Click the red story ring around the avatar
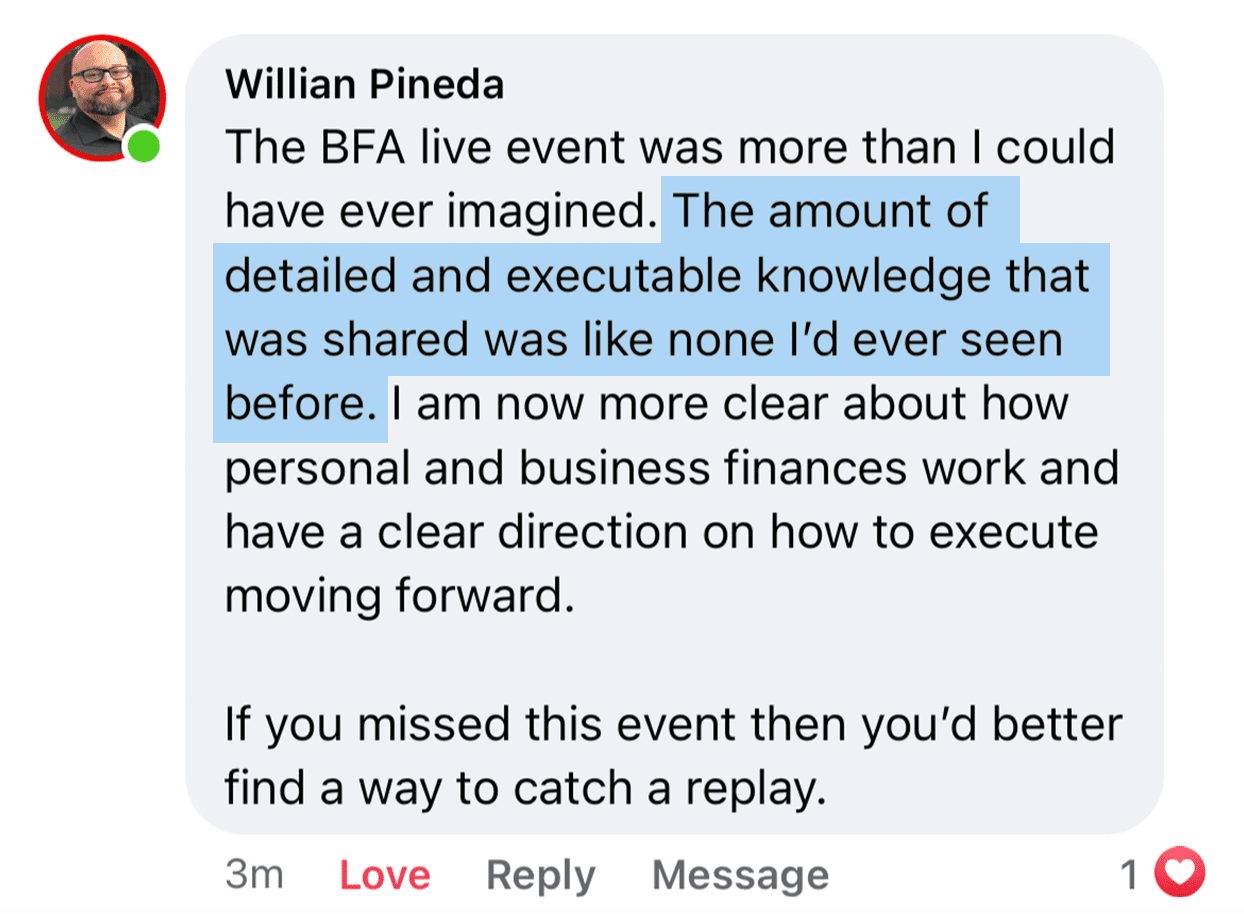This screenshot has height=914, width=1244. tap(103, 98)
